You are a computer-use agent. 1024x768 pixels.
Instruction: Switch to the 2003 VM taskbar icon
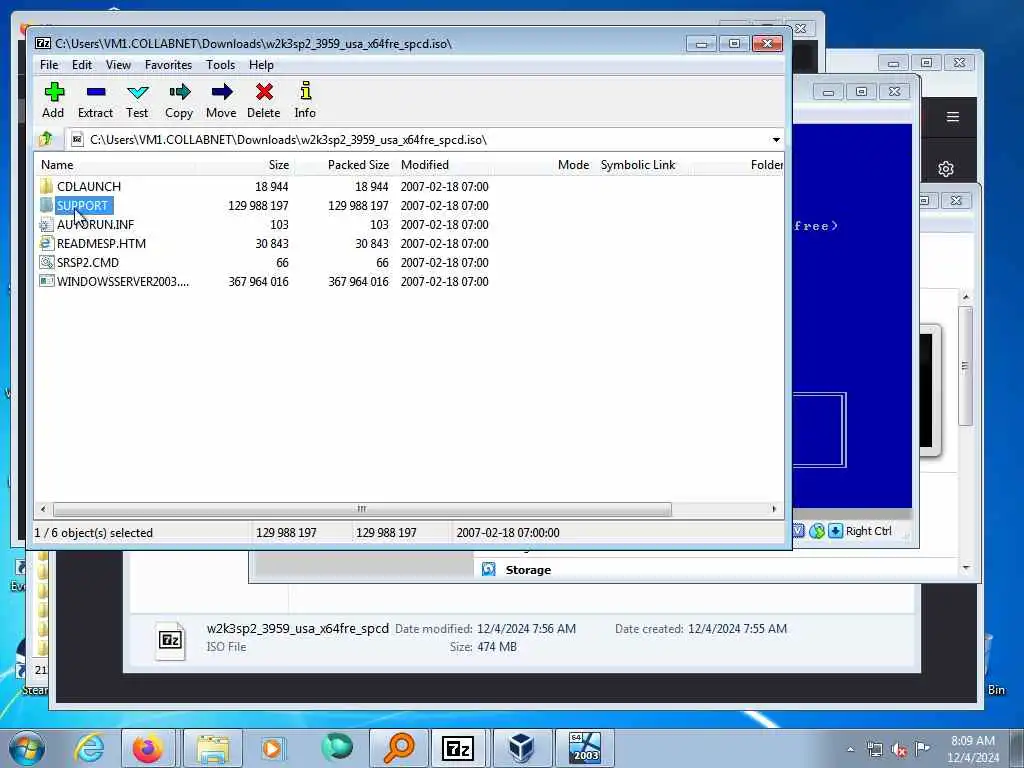pos(584,748)
